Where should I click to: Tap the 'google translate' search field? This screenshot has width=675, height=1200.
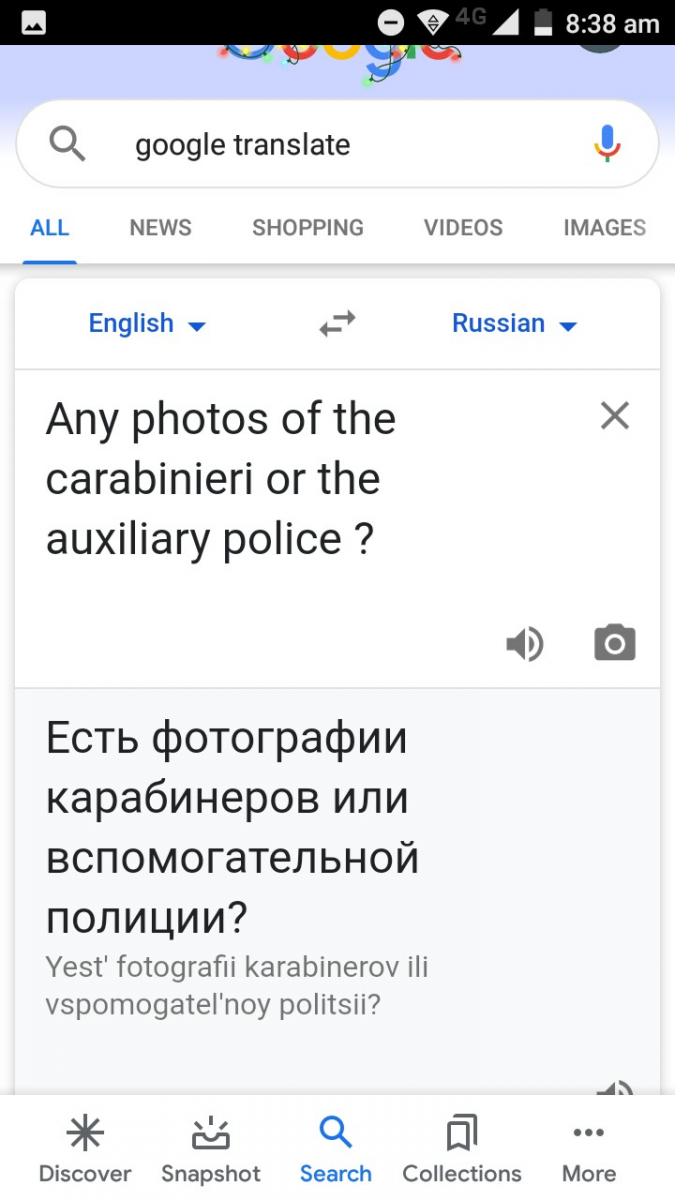click(330, 145)
